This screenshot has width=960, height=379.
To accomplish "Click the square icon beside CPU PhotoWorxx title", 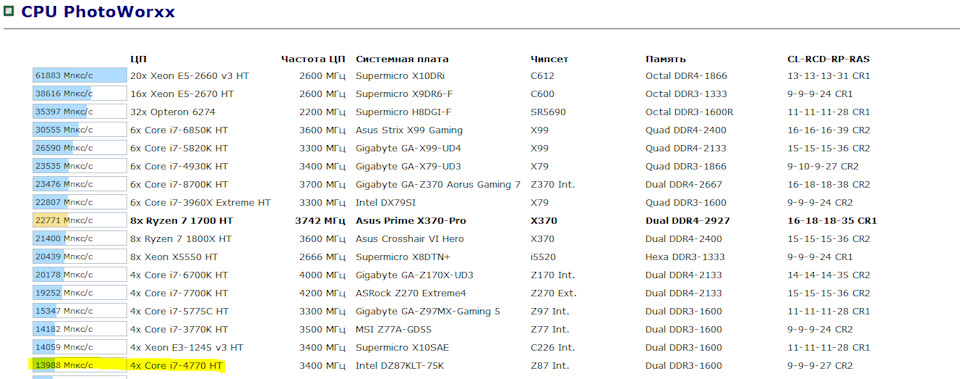I will [x=8, y=10].
